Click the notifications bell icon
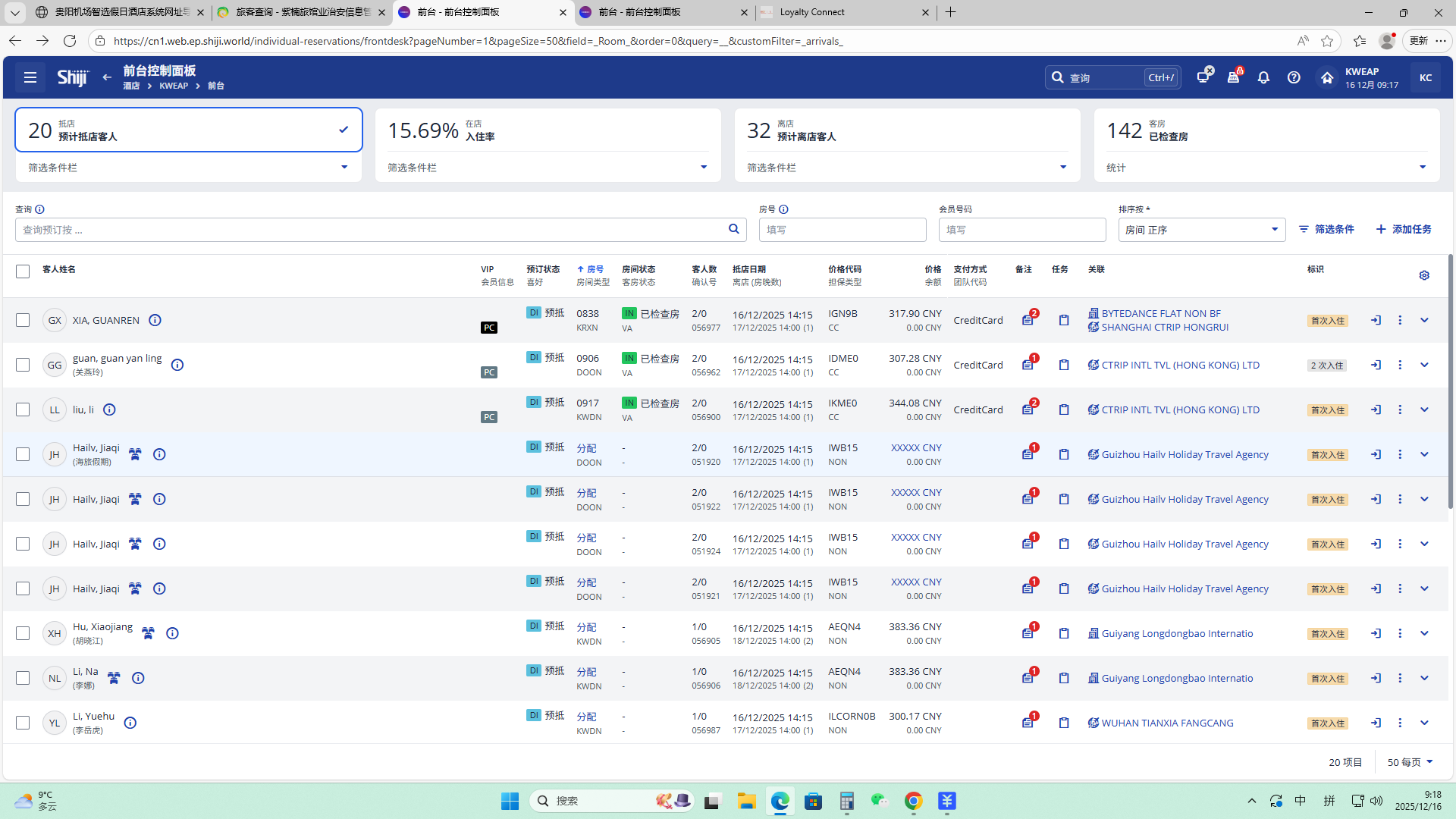This screenshot has height=819, width=1456. click(1263, 77)
